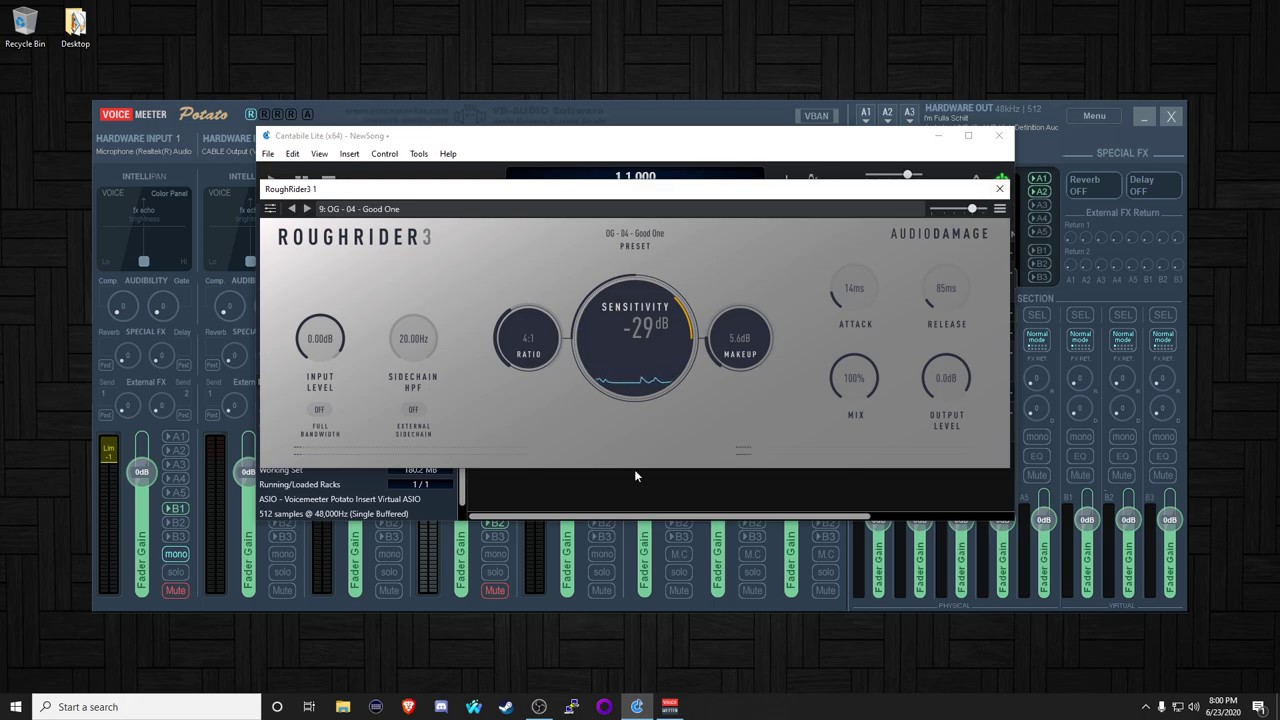
Task: Open Windows Task View
Action: coord(309,707)
